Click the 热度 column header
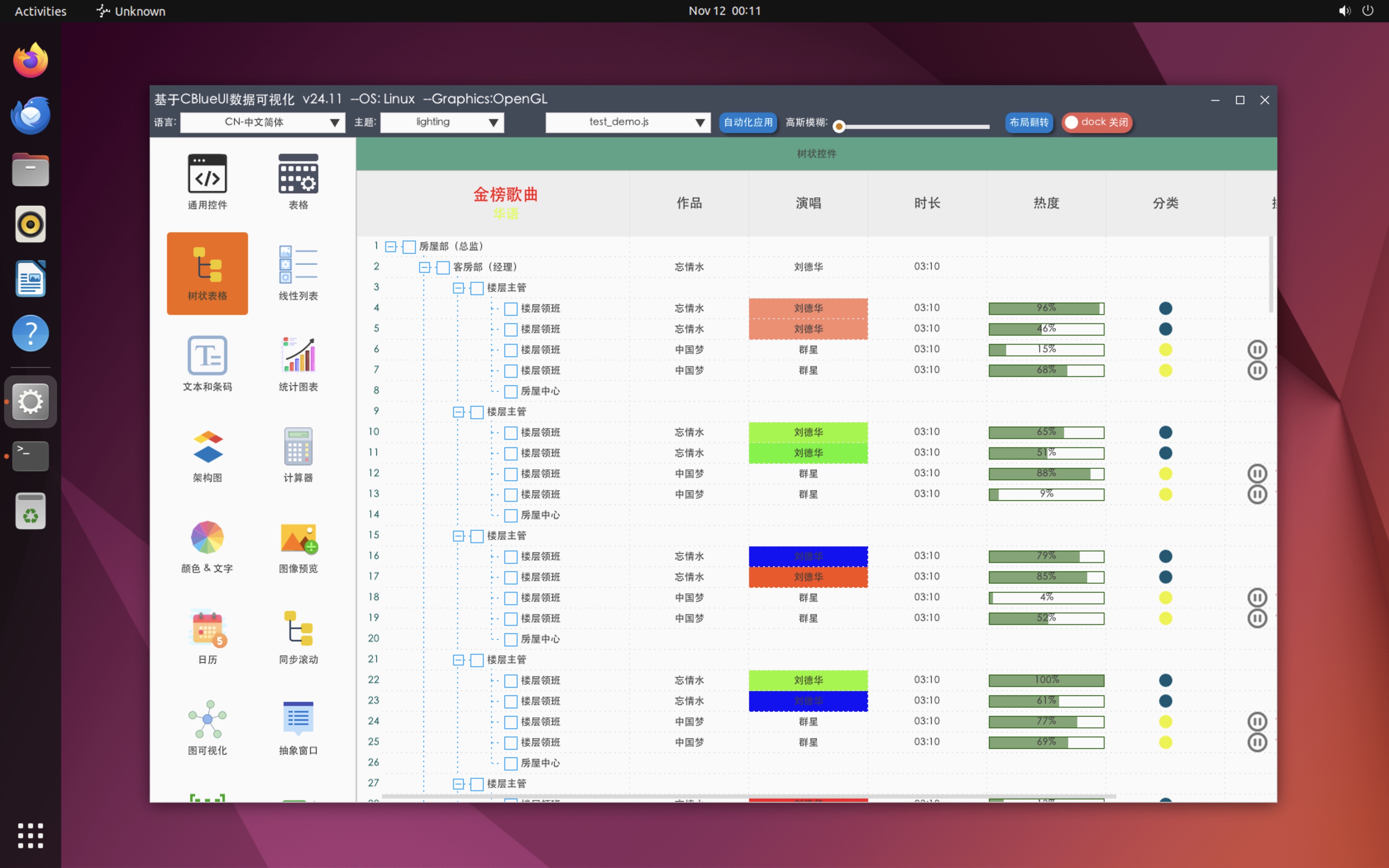 tap(1046, 203)
